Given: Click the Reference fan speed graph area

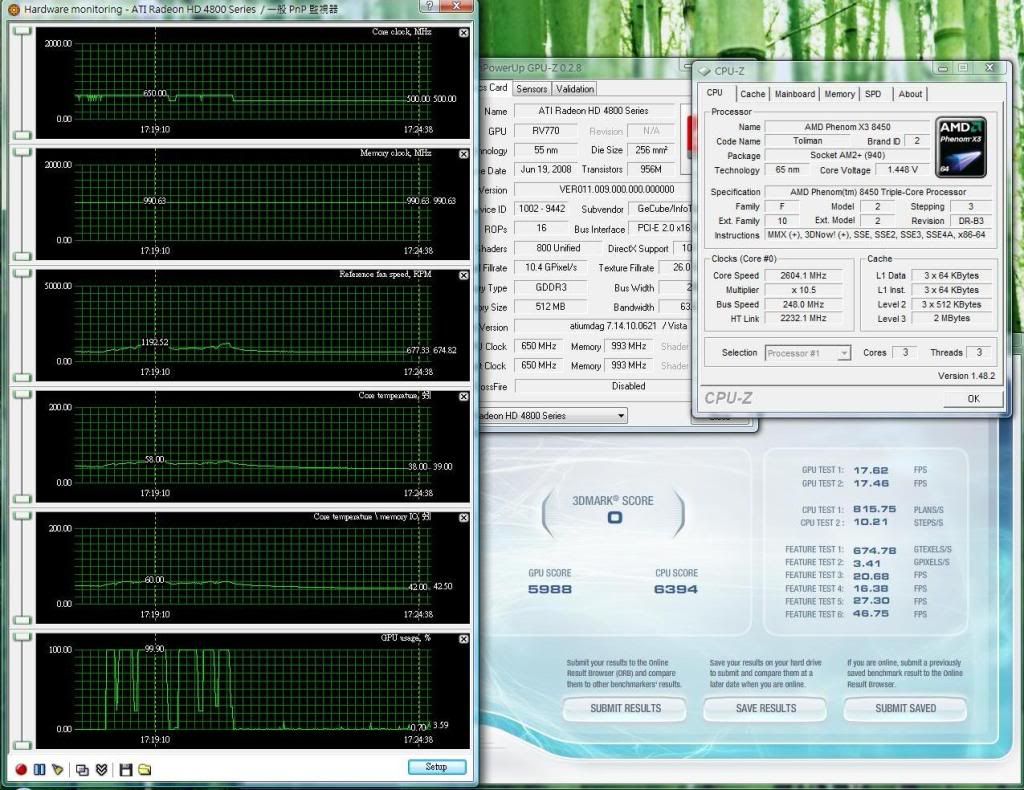Looking at the screenshot, I should tap(253, 323).
